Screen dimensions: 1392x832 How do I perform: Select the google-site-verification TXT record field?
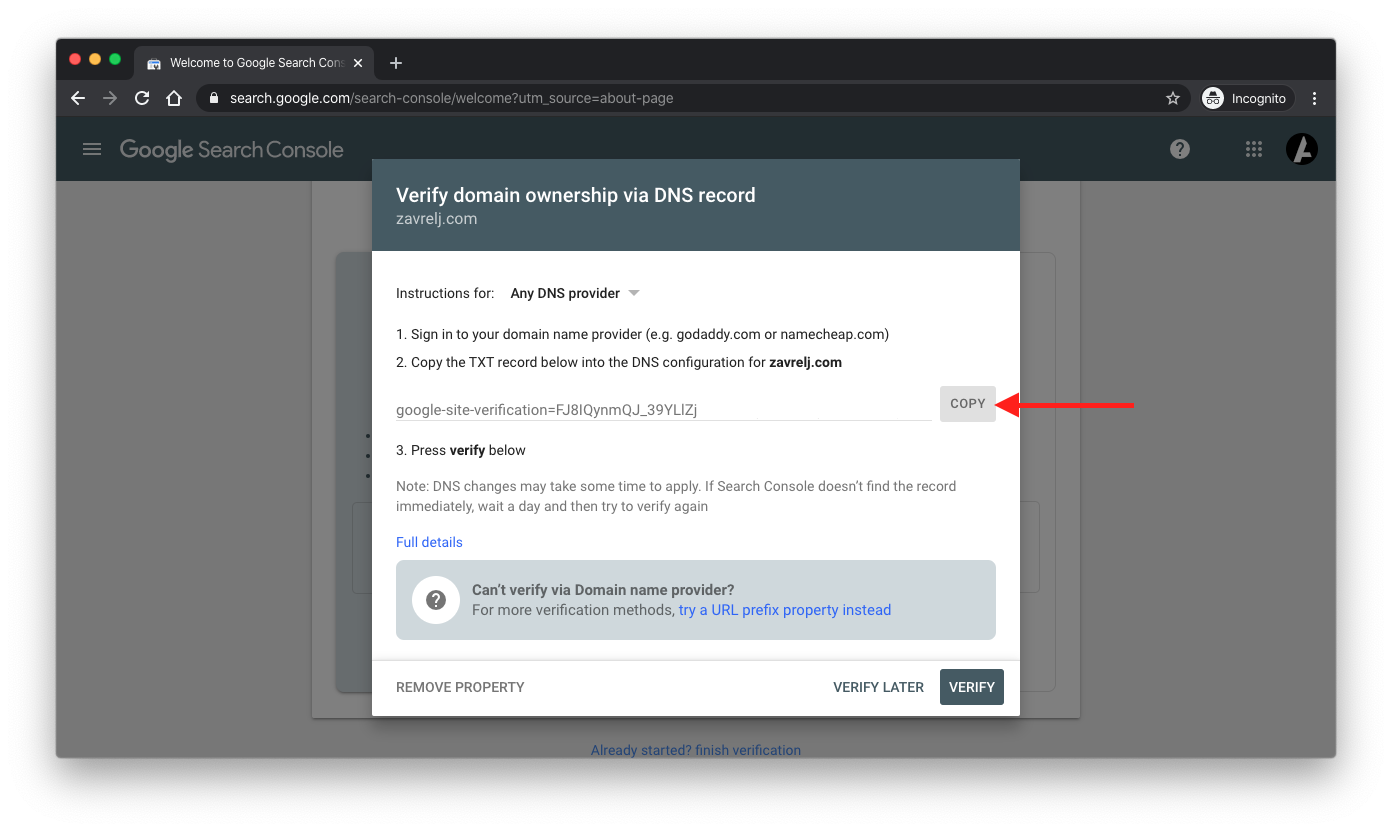click(x=663, y=409)
